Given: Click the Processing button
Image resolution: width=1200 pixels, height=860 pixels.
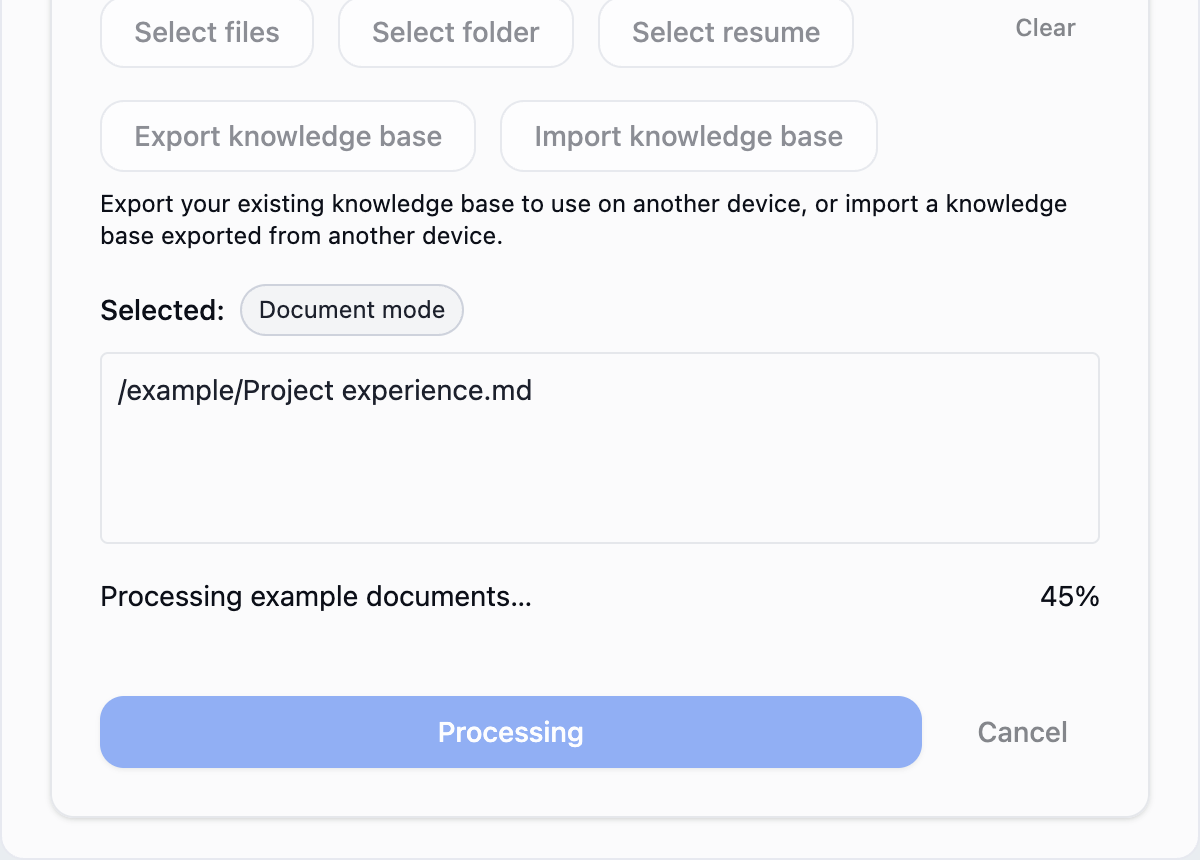Looking at the screenshot, I should click(511, 732).
